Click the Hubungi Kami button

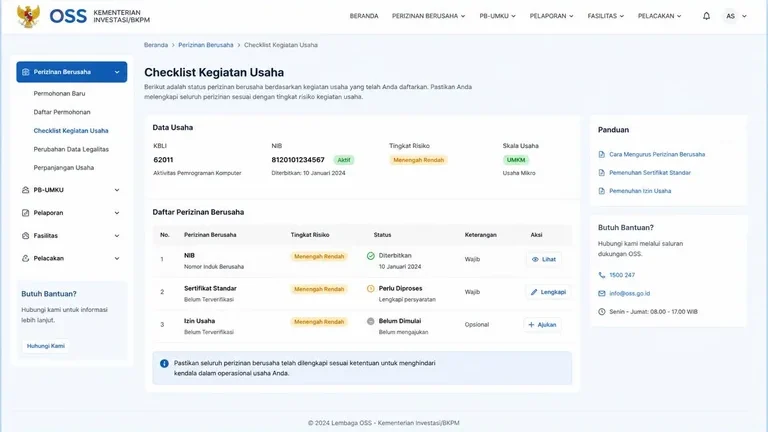46,346
